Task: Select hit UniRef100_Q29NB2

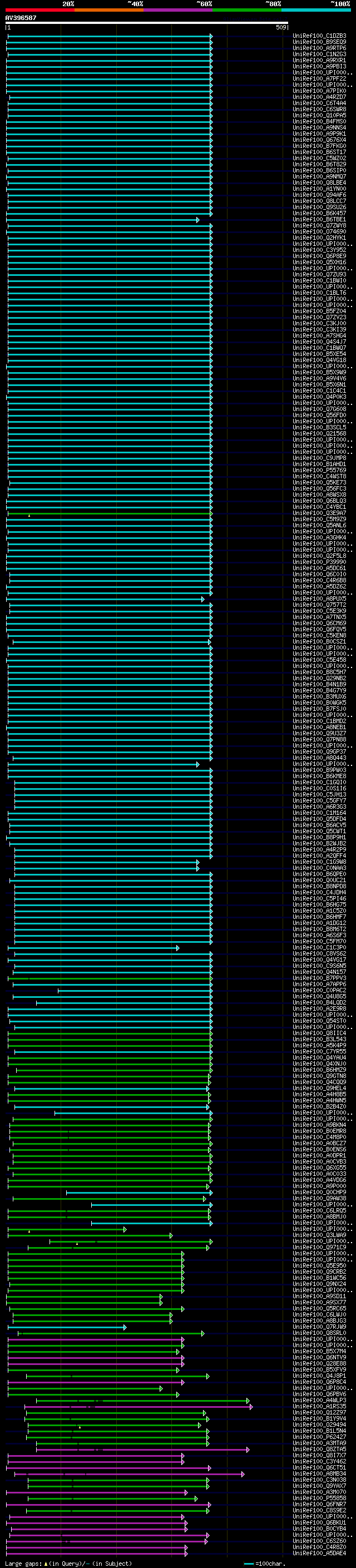Action: (319, 679)
